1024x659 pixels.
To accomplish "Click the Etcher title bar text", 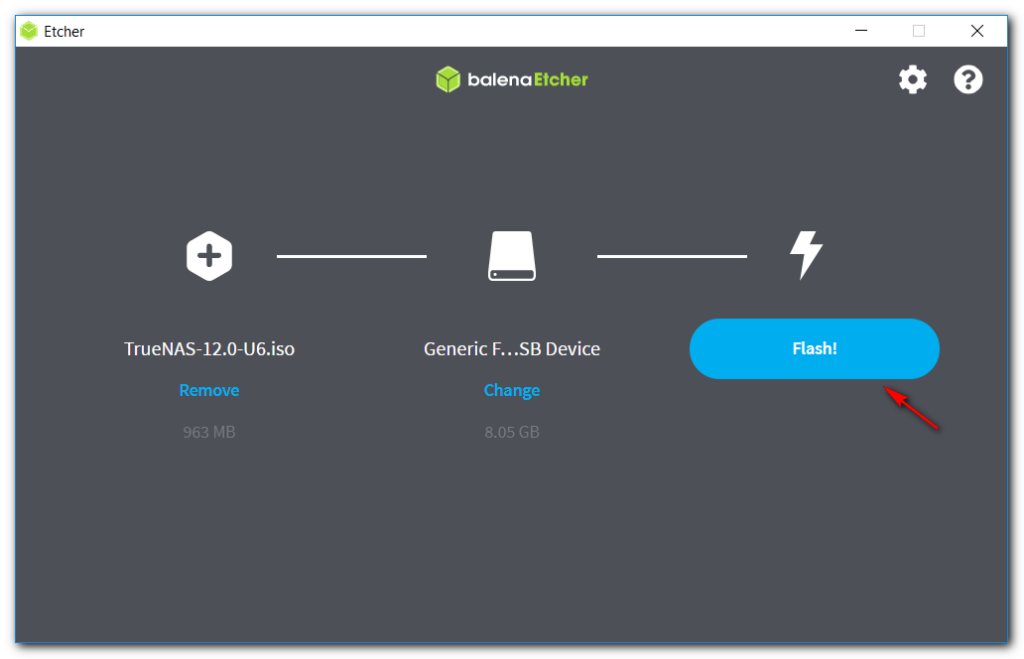I will pyautogui.click(x=64, y=31).
